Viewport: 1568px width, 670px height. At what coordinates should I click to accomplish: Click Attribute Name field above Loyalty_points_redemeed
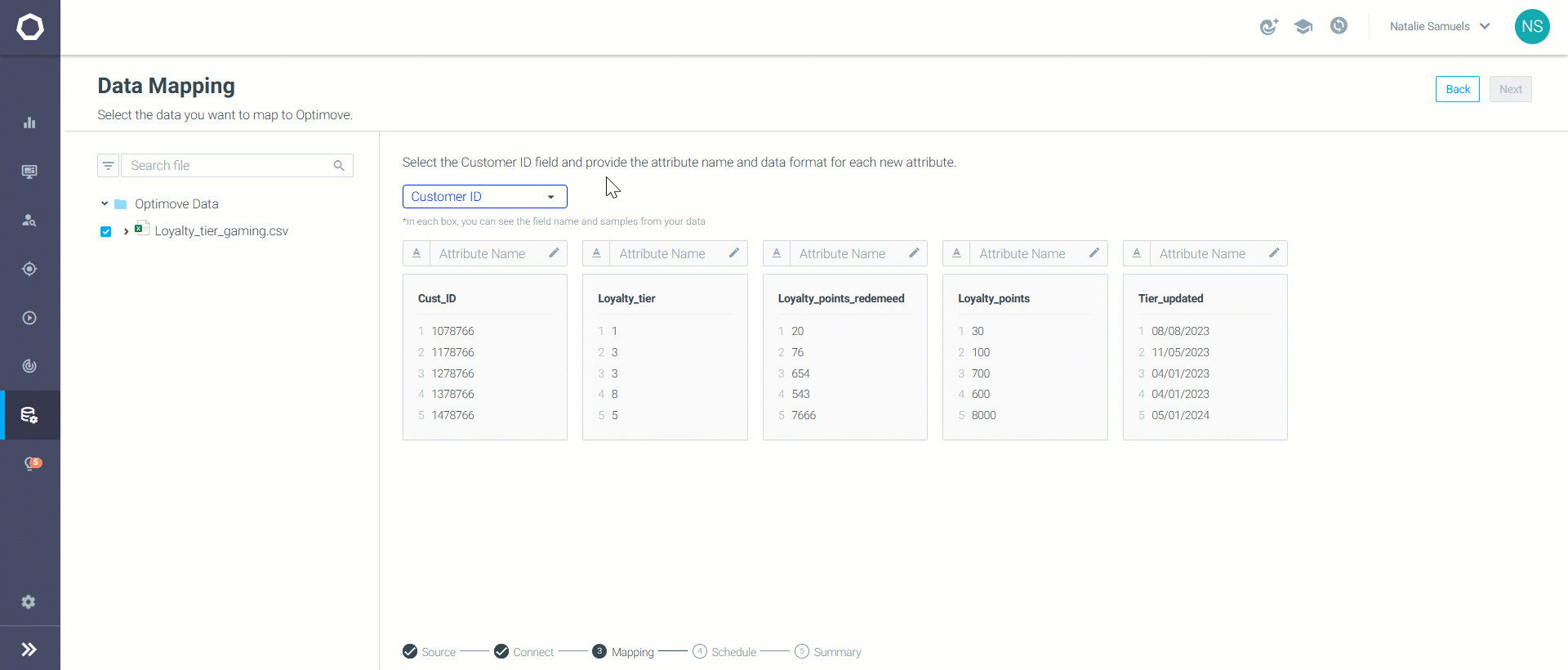847,253
